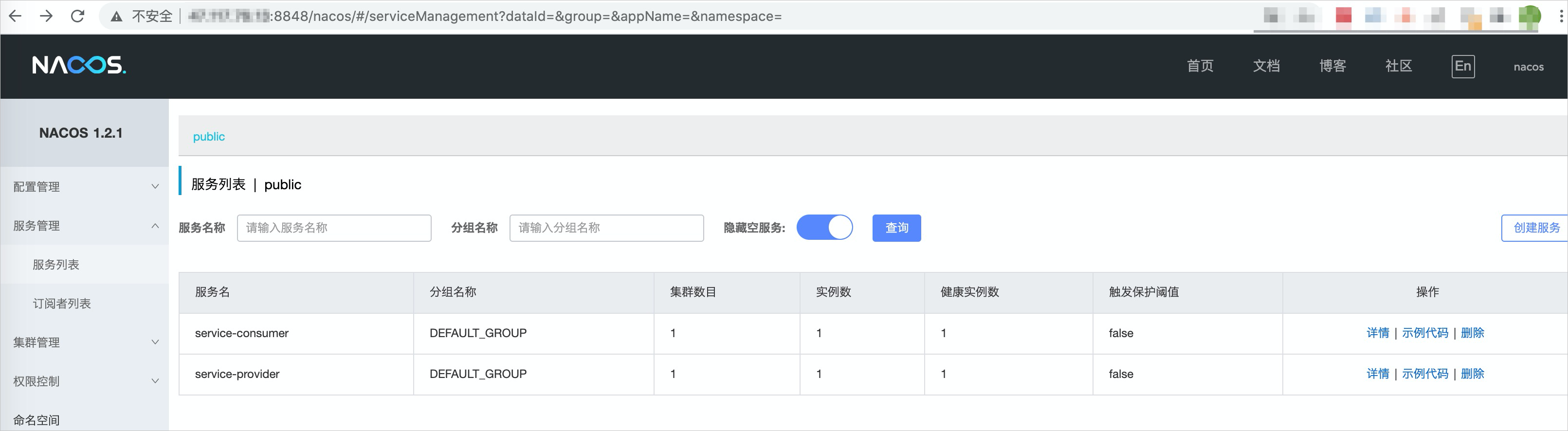
Task: Open 命名空间 in the sidebar
Action: pos(36,420)
